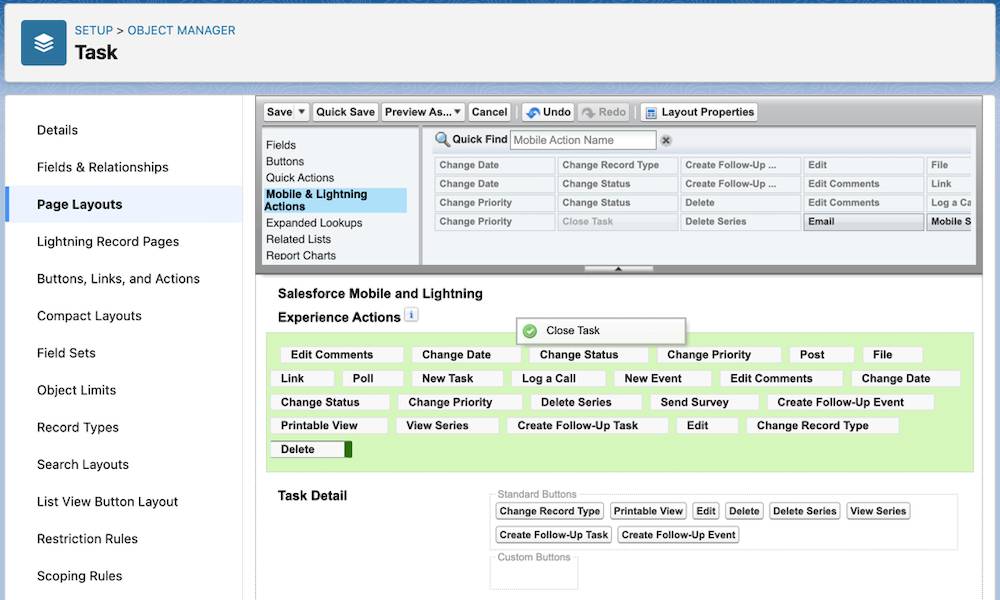
Task: Click the Task object layers icon
Action: click(x=43, y=43)
